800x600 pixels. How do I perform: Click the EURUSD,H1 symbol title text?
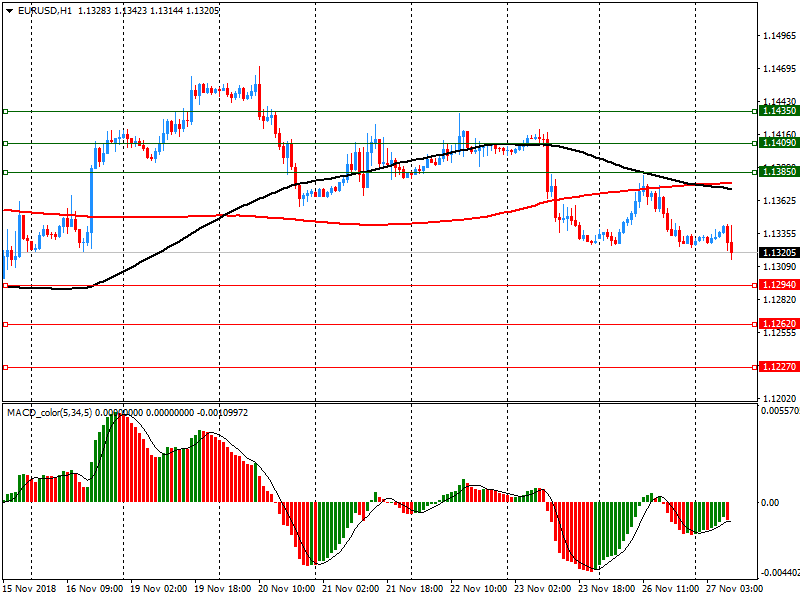[x=45, y=11]
